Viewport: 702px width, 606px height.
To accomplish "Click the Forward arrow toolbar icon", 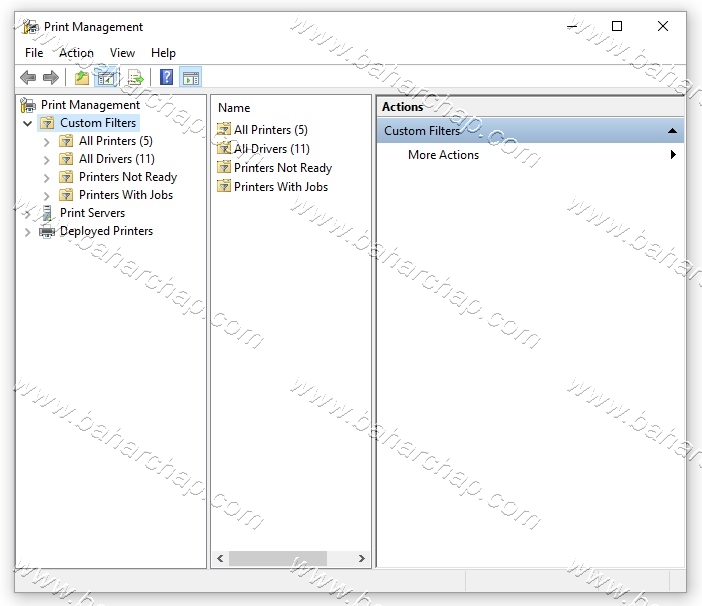I will (51, 77).
